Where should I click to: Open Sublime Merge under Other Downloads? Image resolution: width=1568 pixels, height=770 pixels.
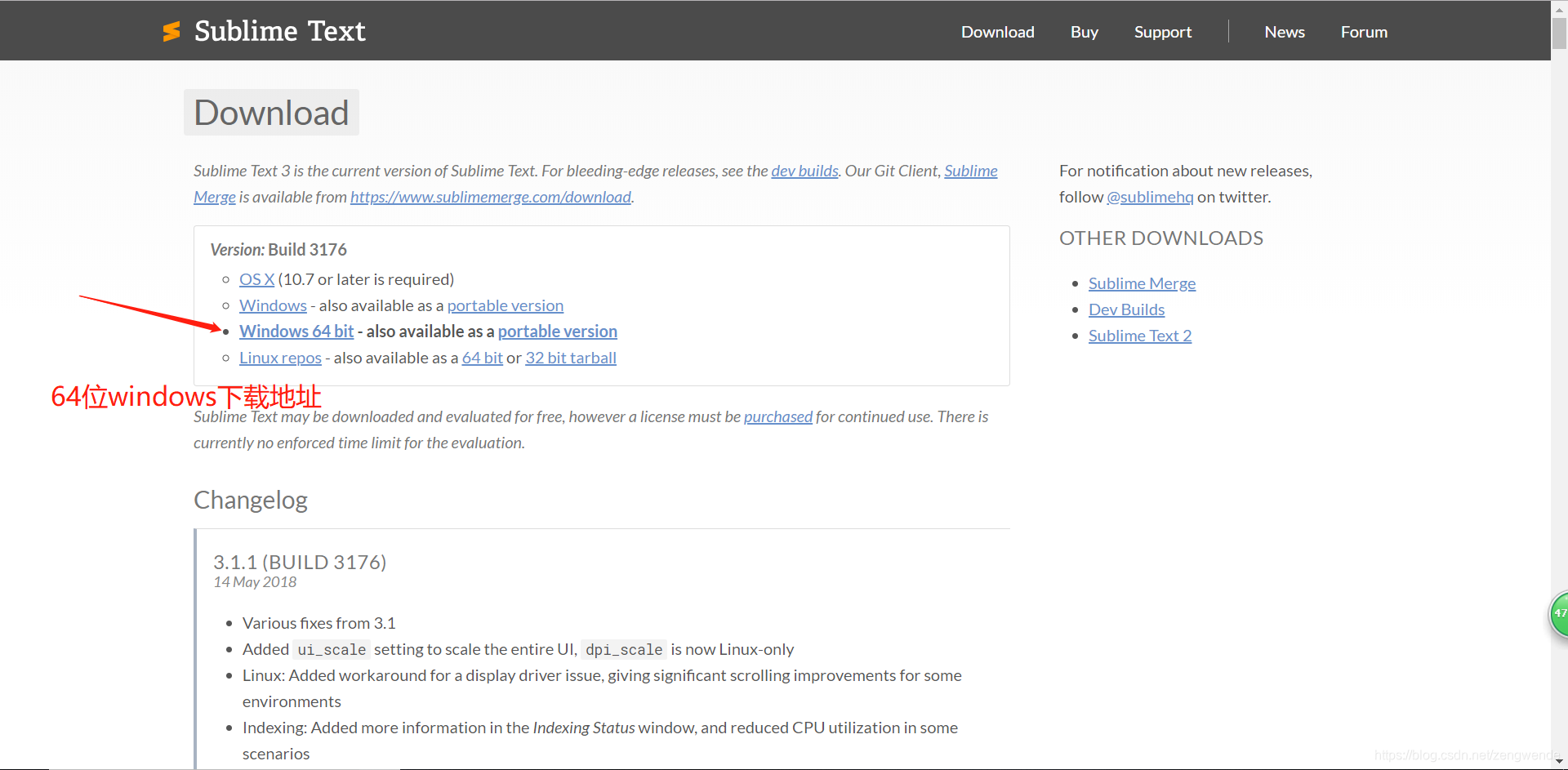1142,283
